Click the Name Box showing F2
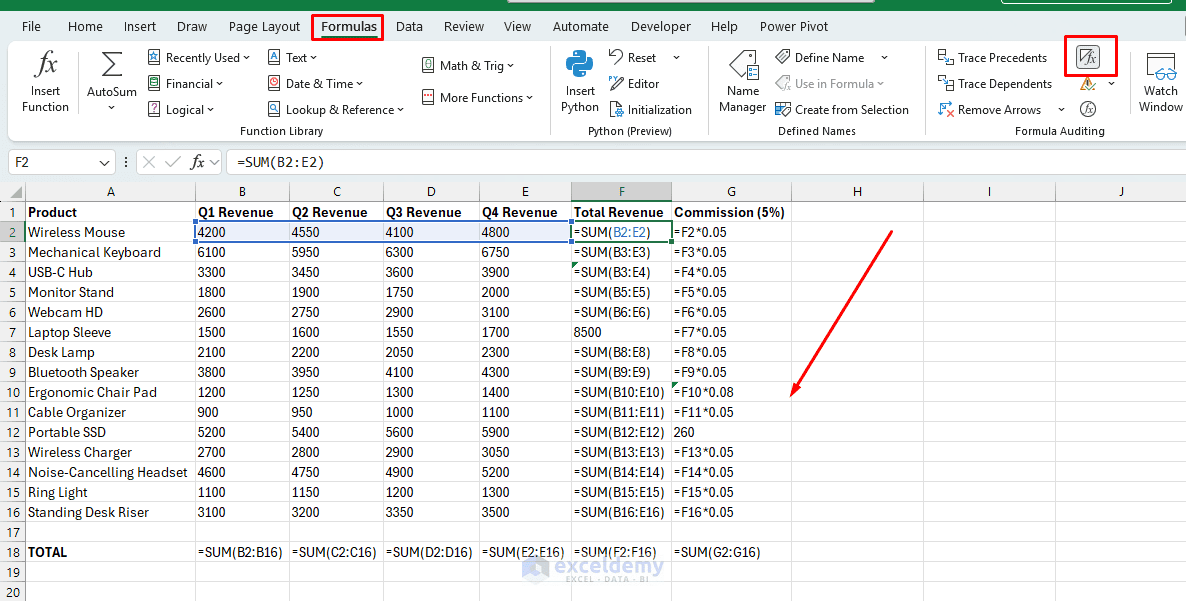This screenshot has width=1186, height=601. coord(53,163)
